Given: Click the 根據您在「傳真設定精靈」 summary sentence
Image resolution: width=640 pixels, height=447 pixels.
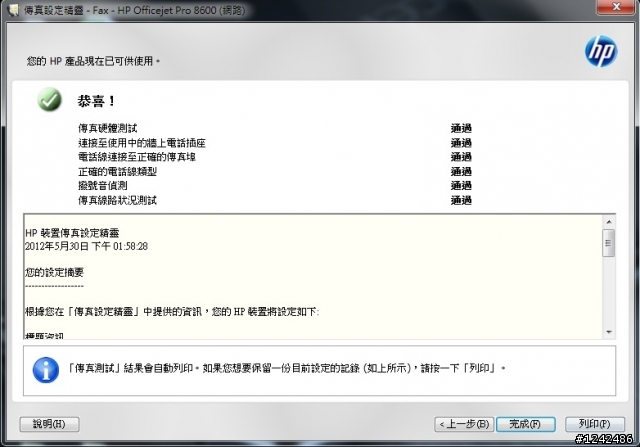Looking at the screenshot, I should [x=172, y=312].
